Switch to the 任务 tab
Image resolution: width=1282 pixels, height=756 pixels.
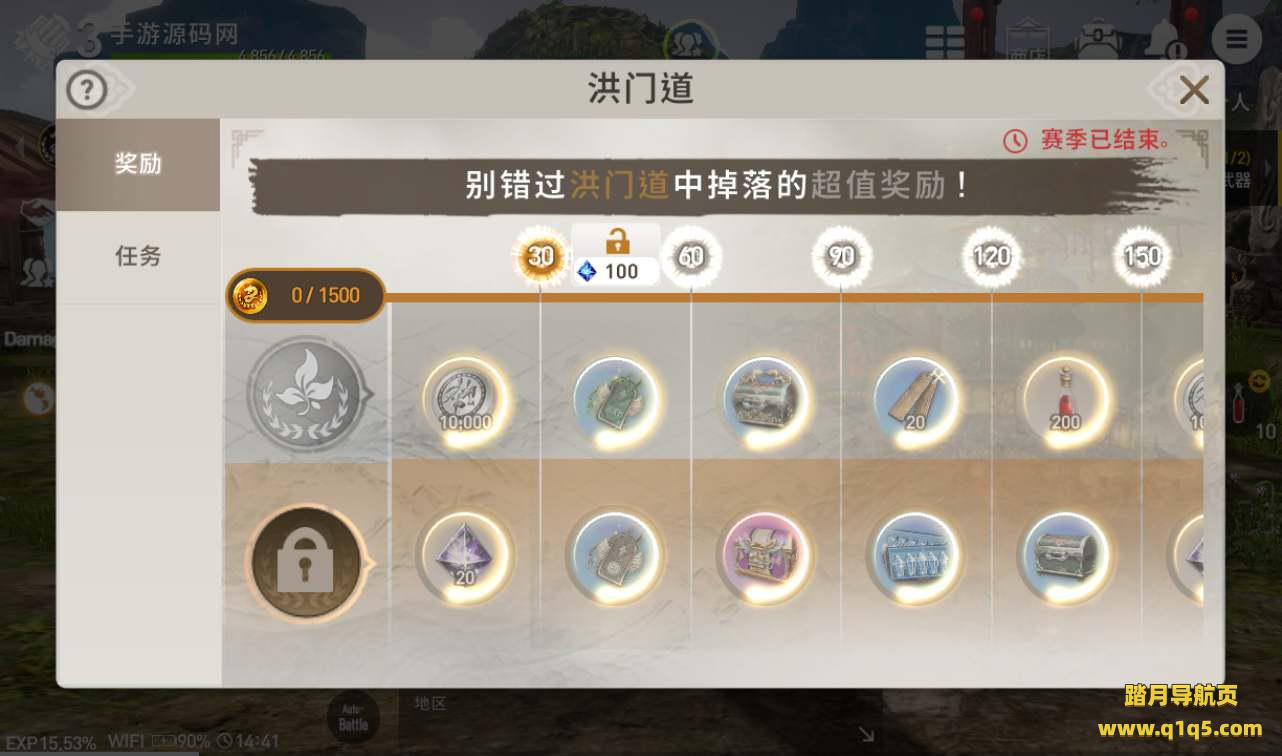[138, 257]
